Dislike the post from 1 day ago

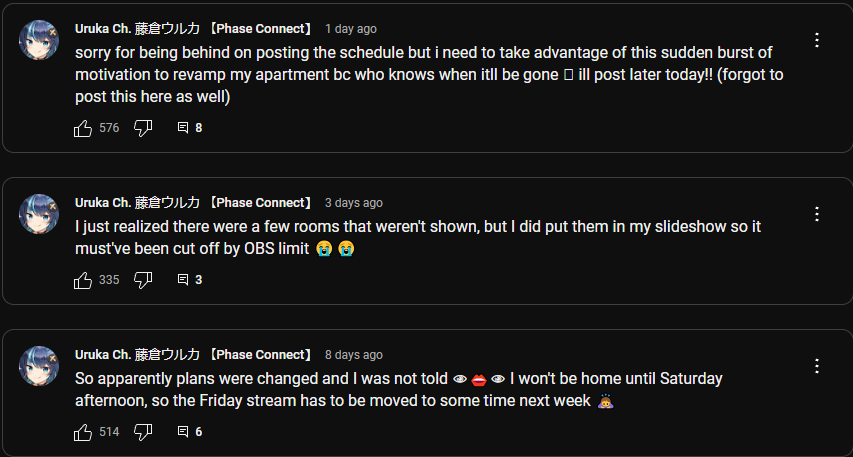143,128
